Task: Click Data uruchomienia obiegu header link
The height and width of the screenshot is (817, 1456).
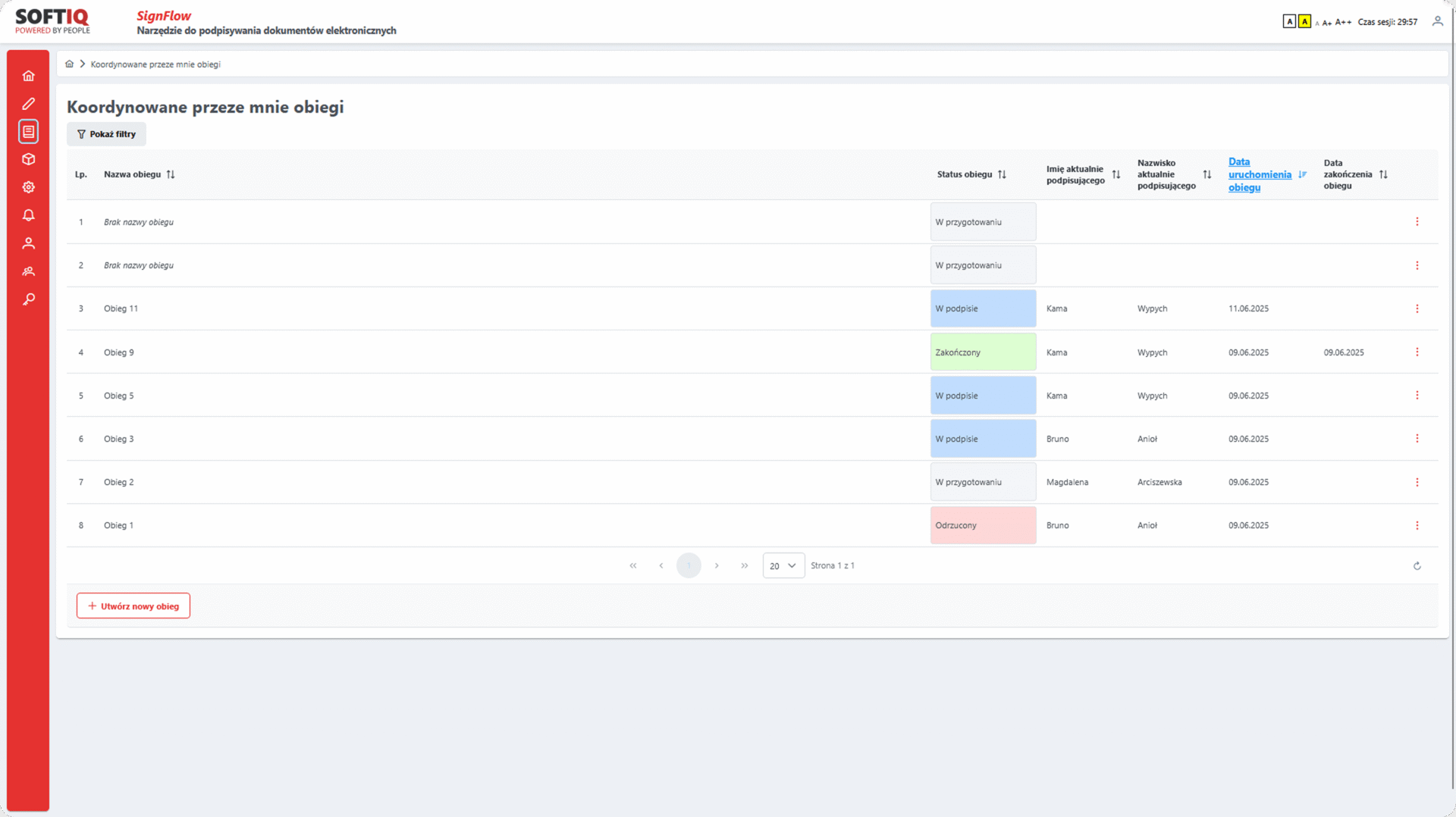Action: 1259,174
